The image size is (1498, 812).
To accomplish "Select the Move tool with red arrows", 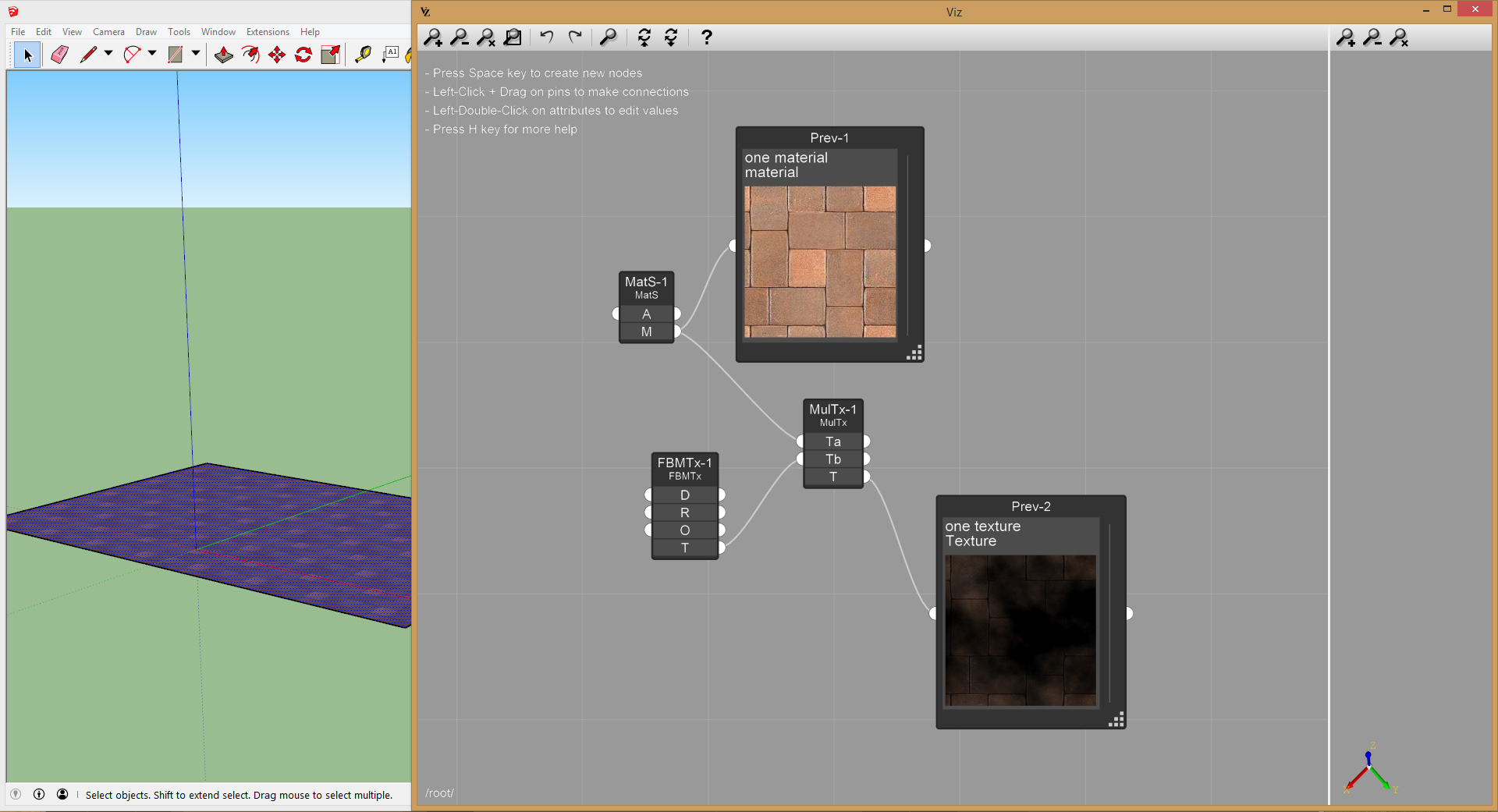I will pos(277,55).
